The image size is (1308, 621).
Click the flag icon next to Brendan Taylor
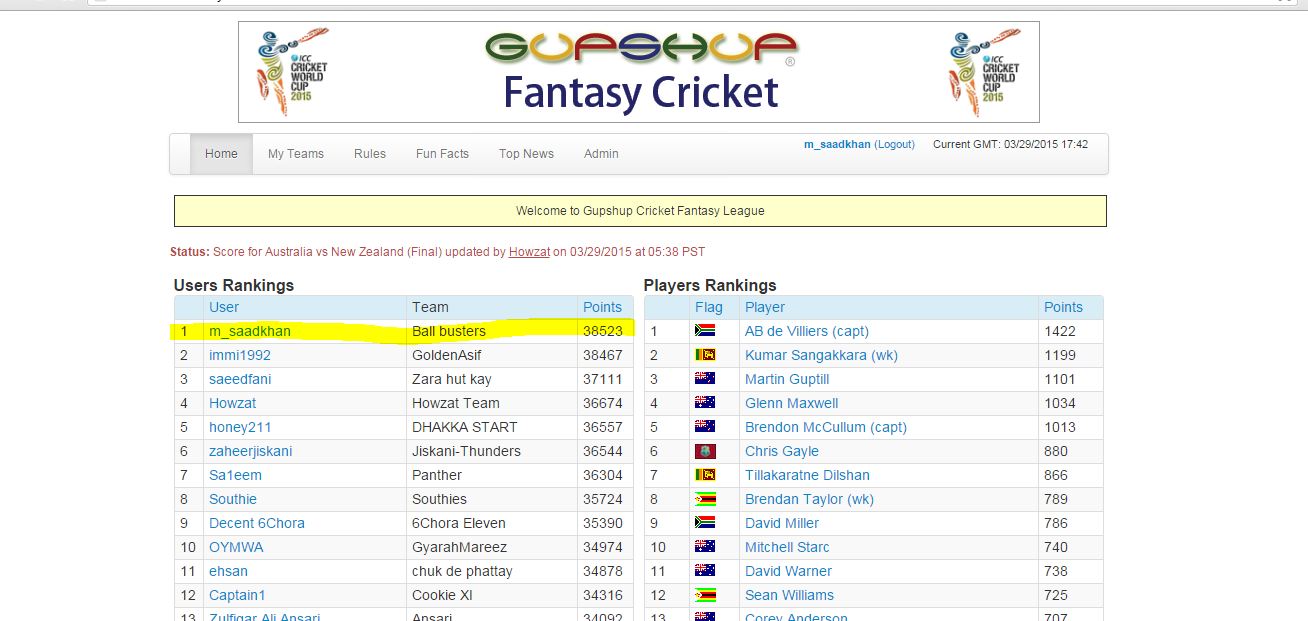pos(705,499)
